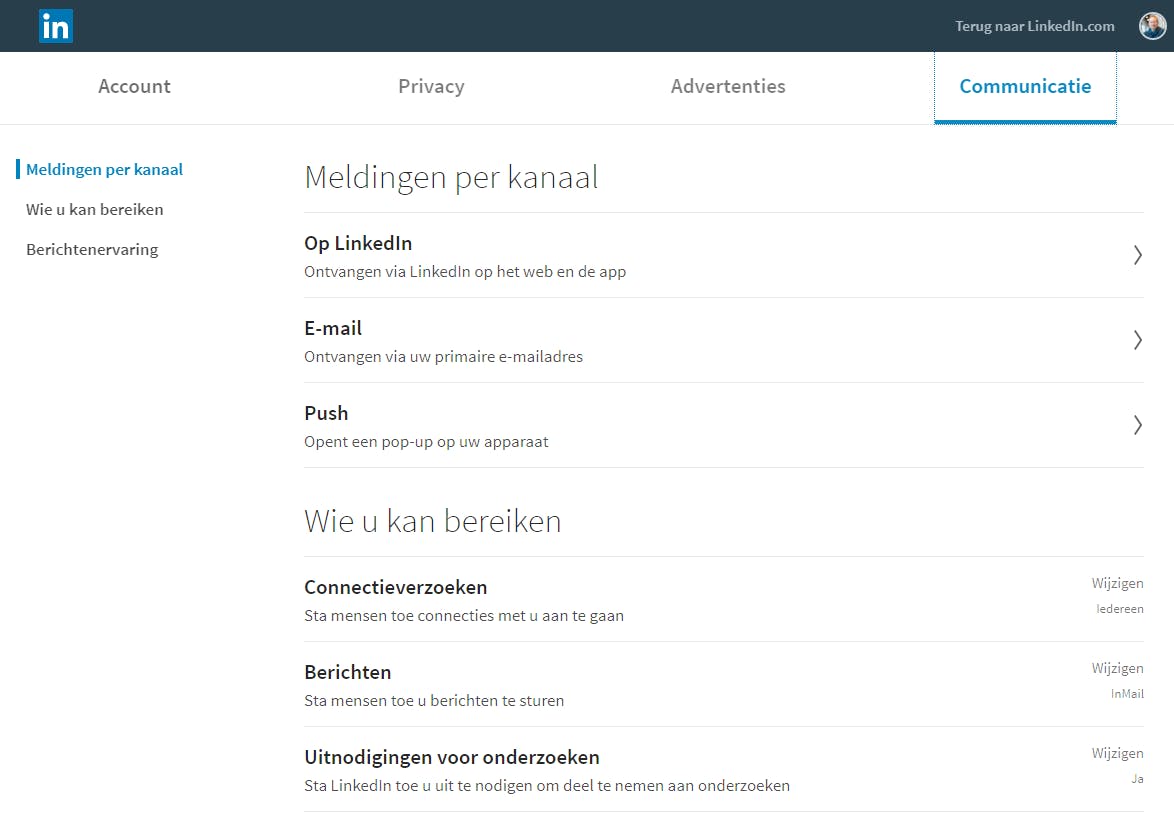Select Meldingen per kanaal in sidebar
The image size is (1174, 825).
[104, 169]
